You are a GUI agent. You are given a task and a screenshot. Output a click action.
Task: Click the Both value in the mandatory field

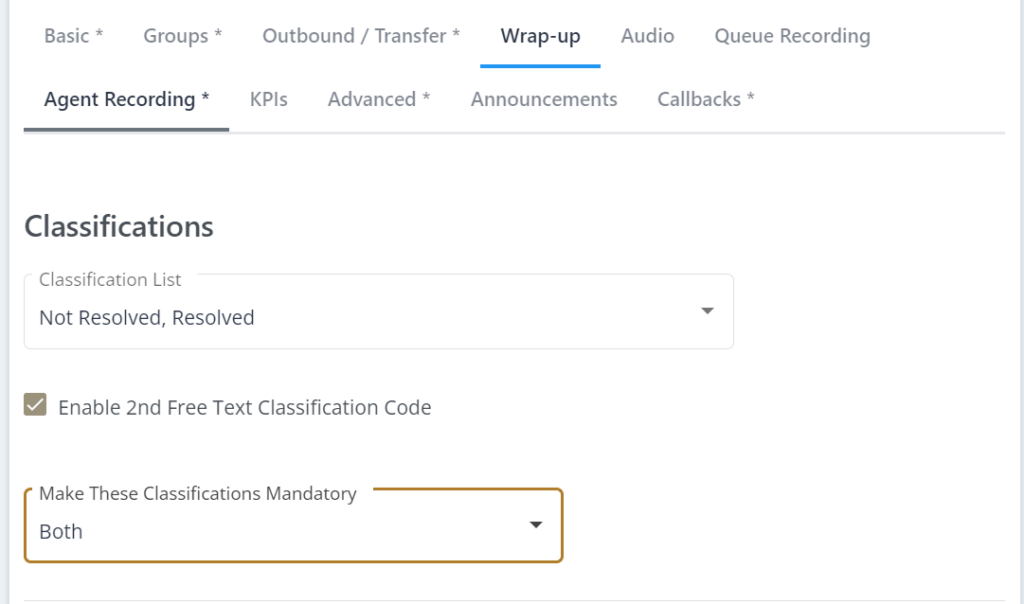pos(60,532)
